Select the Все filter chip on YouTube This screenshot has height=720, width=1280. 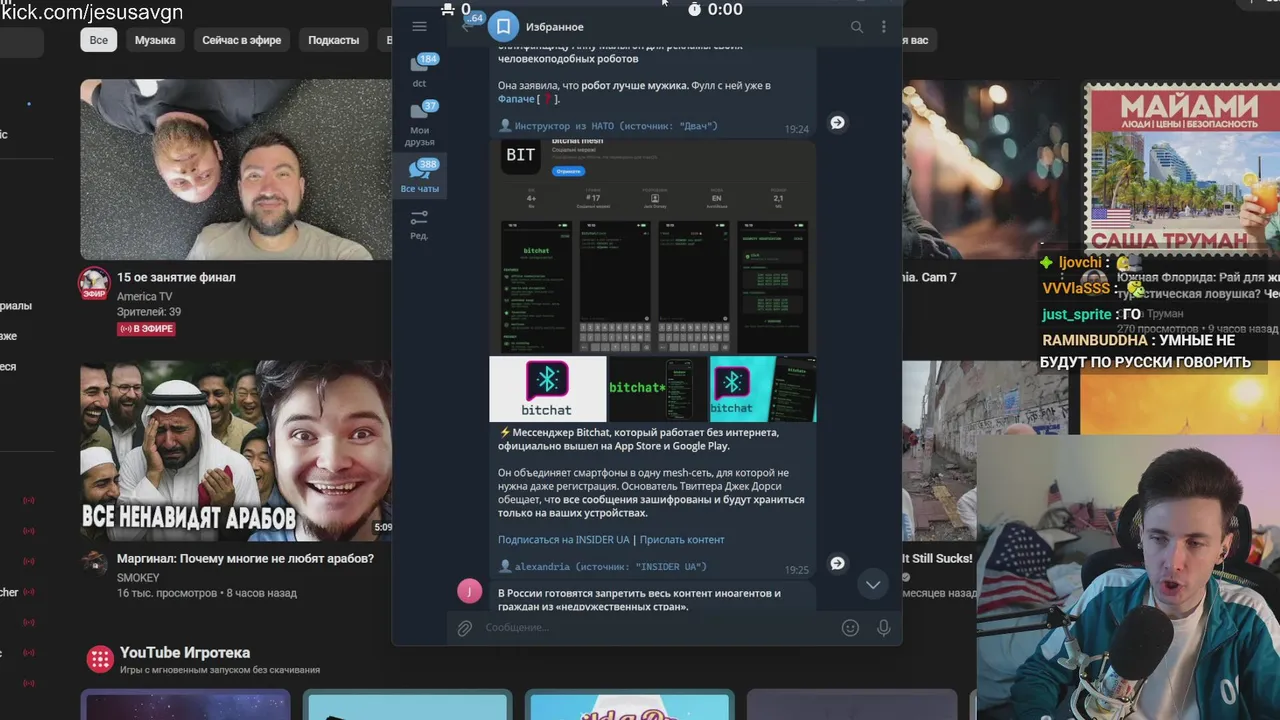click(x=98, y=40)
